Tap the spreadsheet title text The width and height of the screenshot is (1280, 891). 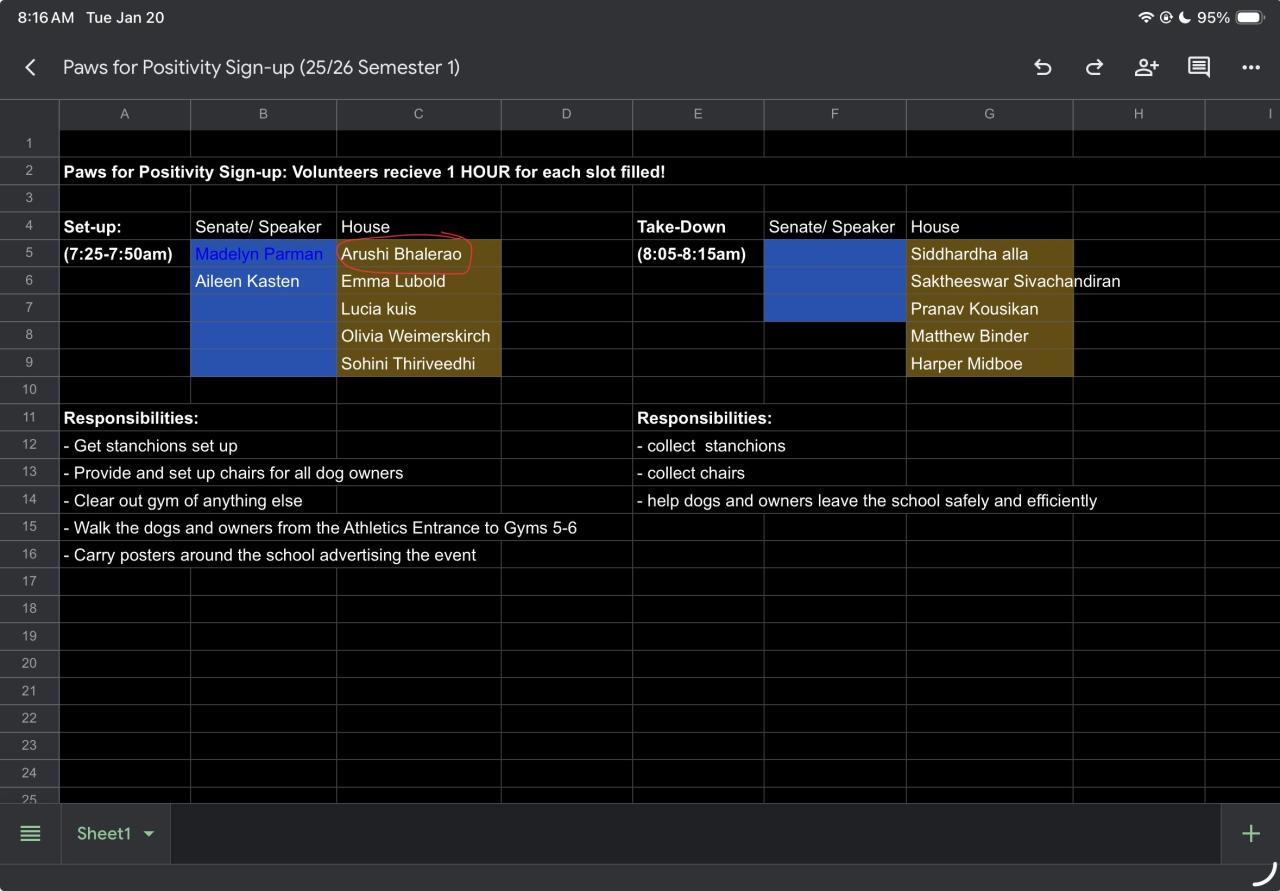(x=261, y=67)
